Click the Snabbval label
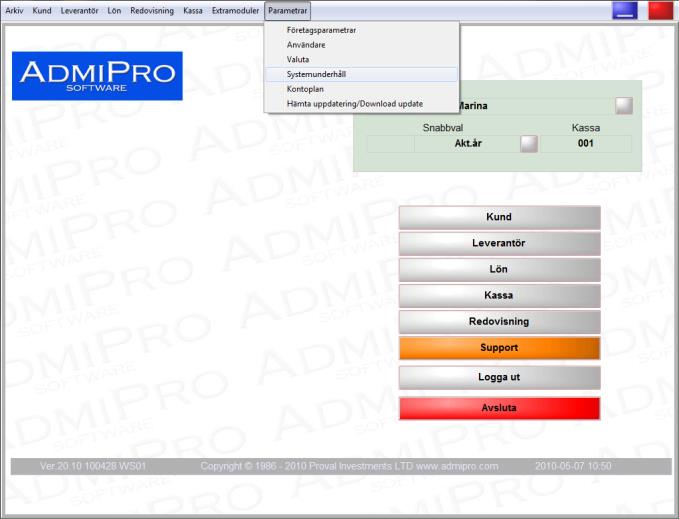 coord(443,128)
